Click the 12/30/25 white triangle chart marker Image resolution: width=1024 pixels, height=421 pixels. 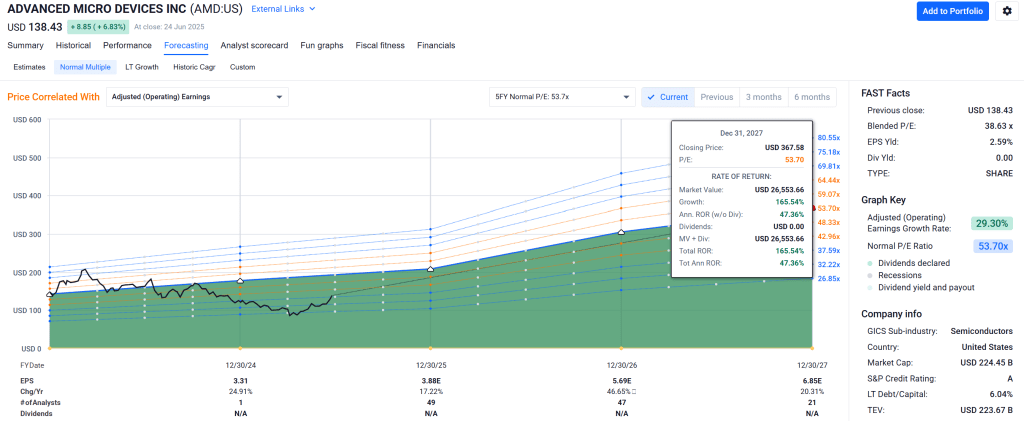[x=430, y=269]
